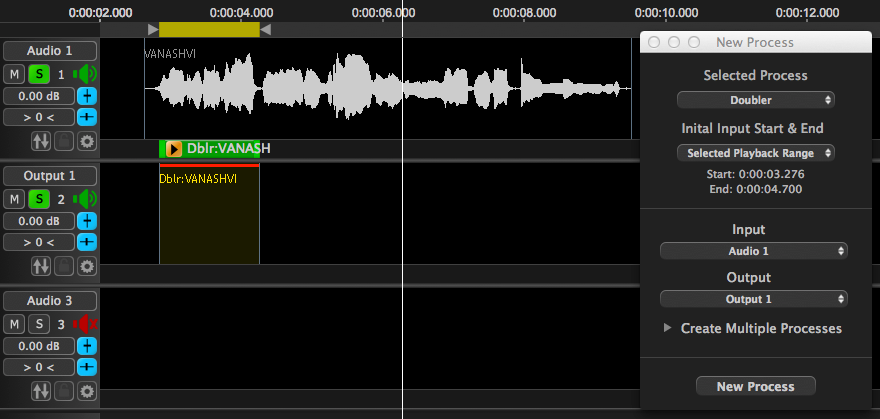Click the red muted speaker on Audio 3
Screen dimensions: 880x419
point(86,324)
